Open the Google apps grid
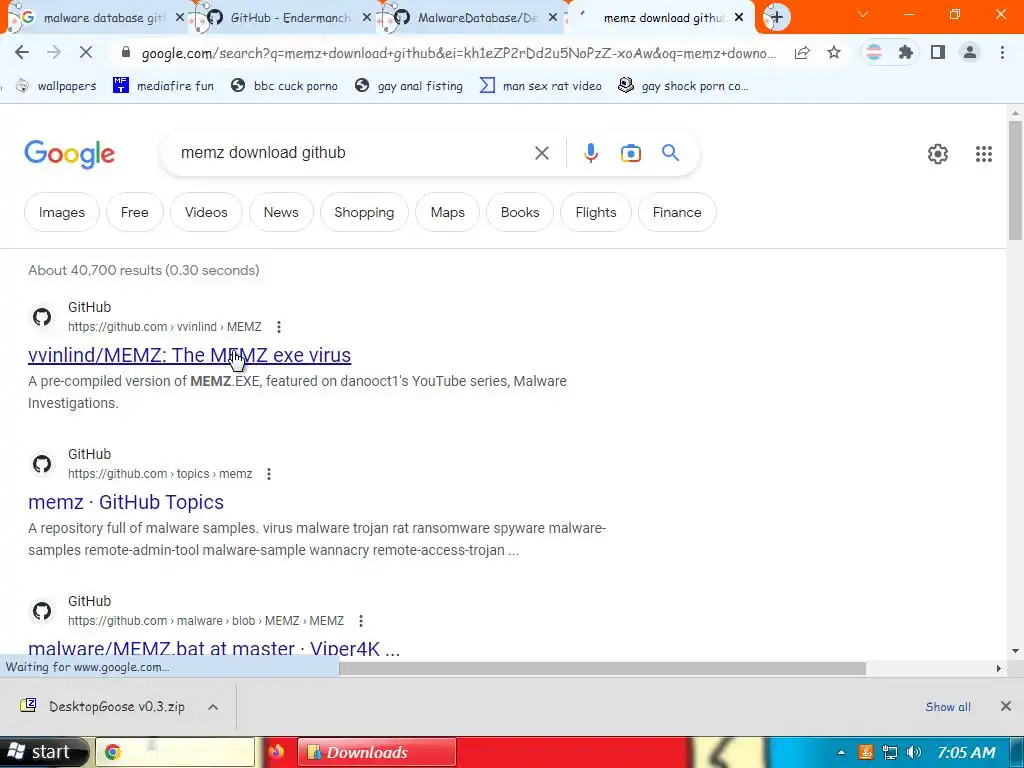Screen dimensions: 1024x768 click(984, 154)
